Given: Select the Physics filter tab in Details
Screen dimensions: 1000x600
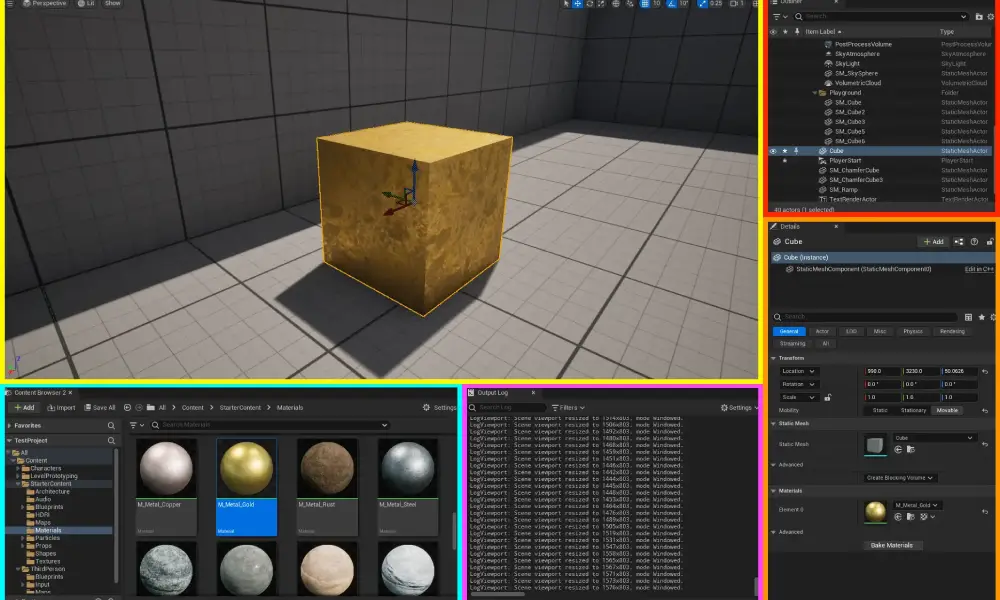Looking at the screenshot, I should 913,332.
